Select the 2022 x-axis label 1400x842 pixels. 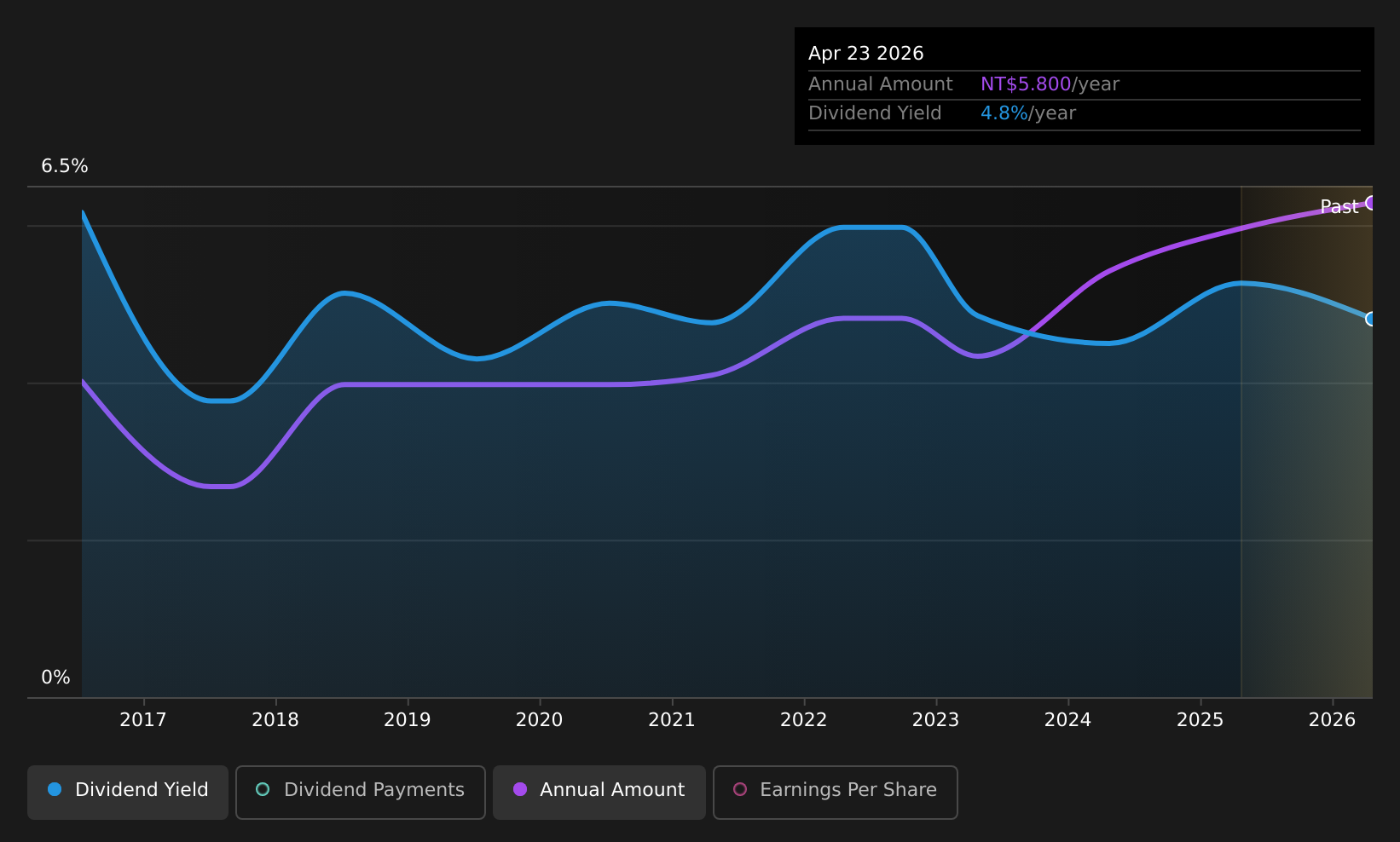click(x=804, y=720)
